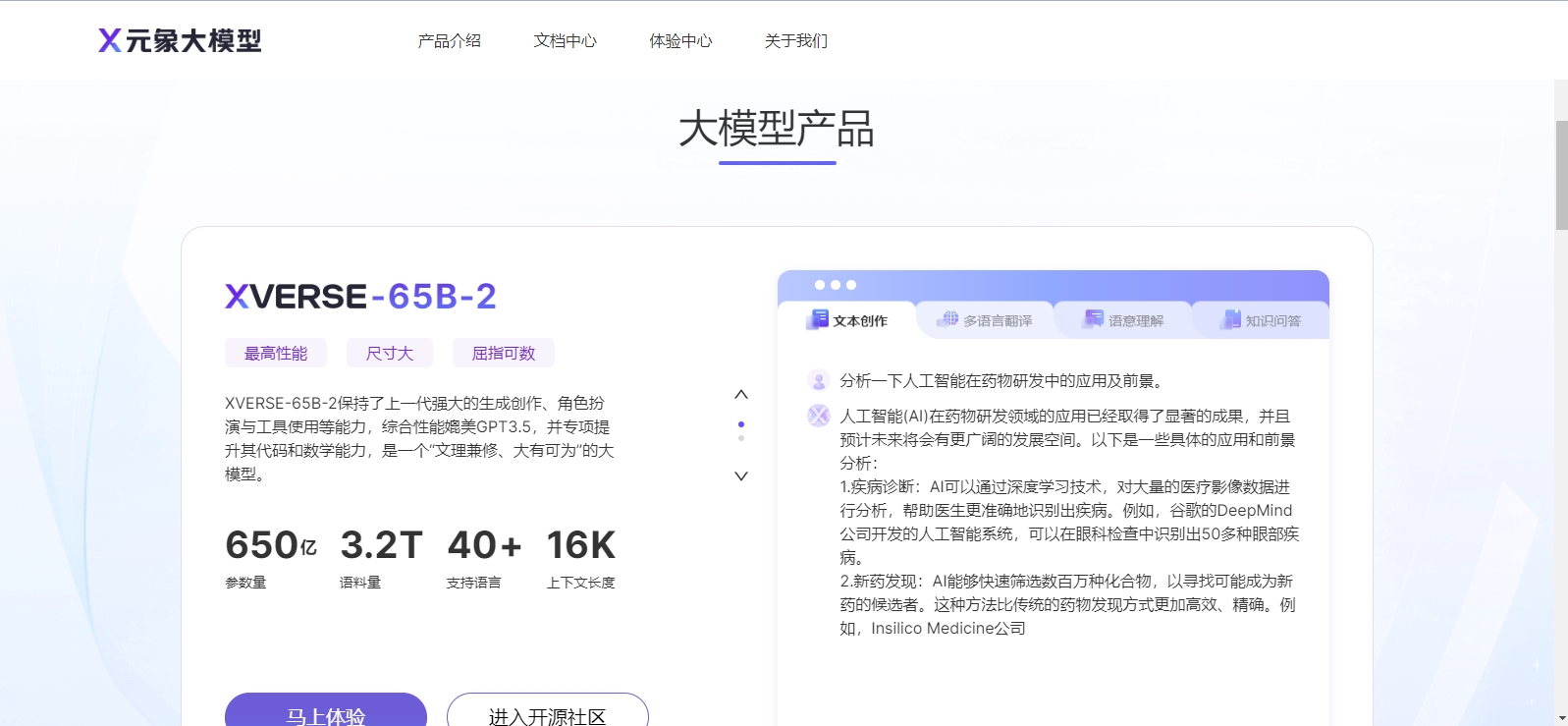The width and height of the screenshot is (1568, 726).
Task: Go to 体验中心 in navigation
Action: (x=680, y=41)
